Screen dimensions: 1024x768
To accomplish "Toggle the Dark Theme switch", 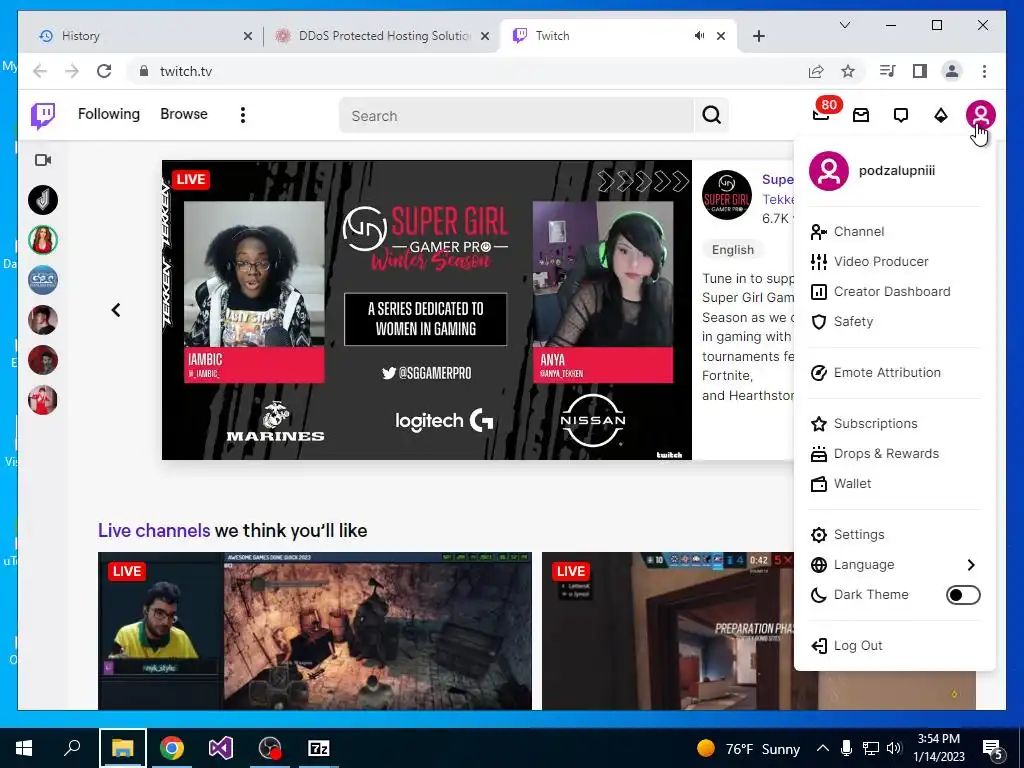I will click(x=963, y=595).
